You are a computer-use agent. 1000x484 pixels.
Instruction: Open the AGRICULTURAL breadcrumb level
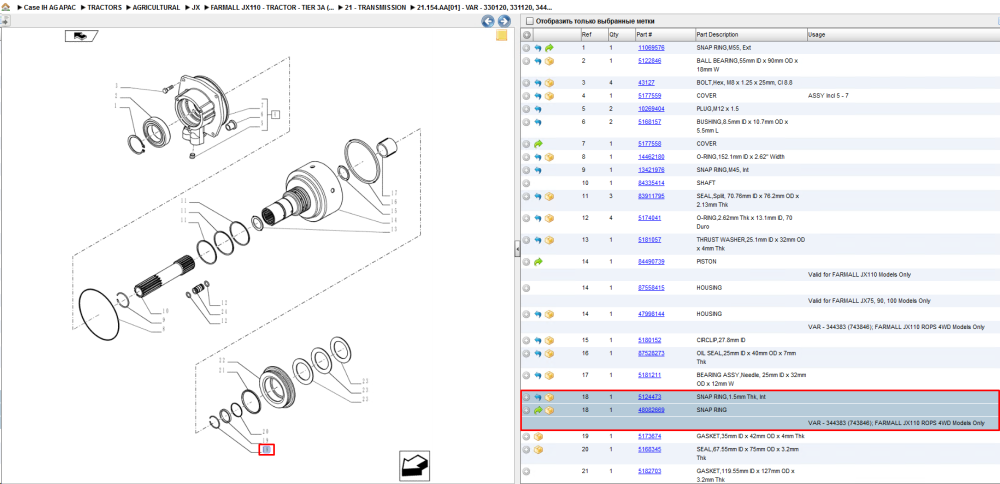point(156,7)
